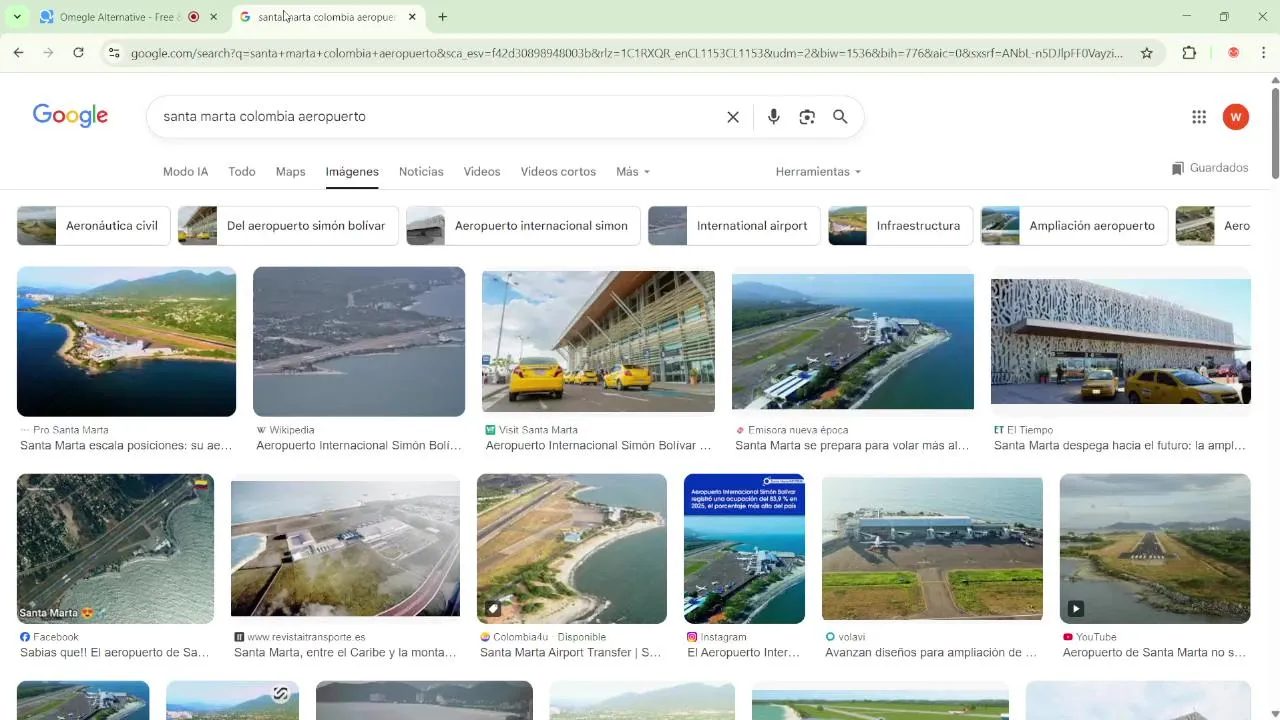Image resolution: width=1280 pixels, height=720 pixels.
Task: Open the Herramientas dropdown
Action: click(x=818, y=172)
